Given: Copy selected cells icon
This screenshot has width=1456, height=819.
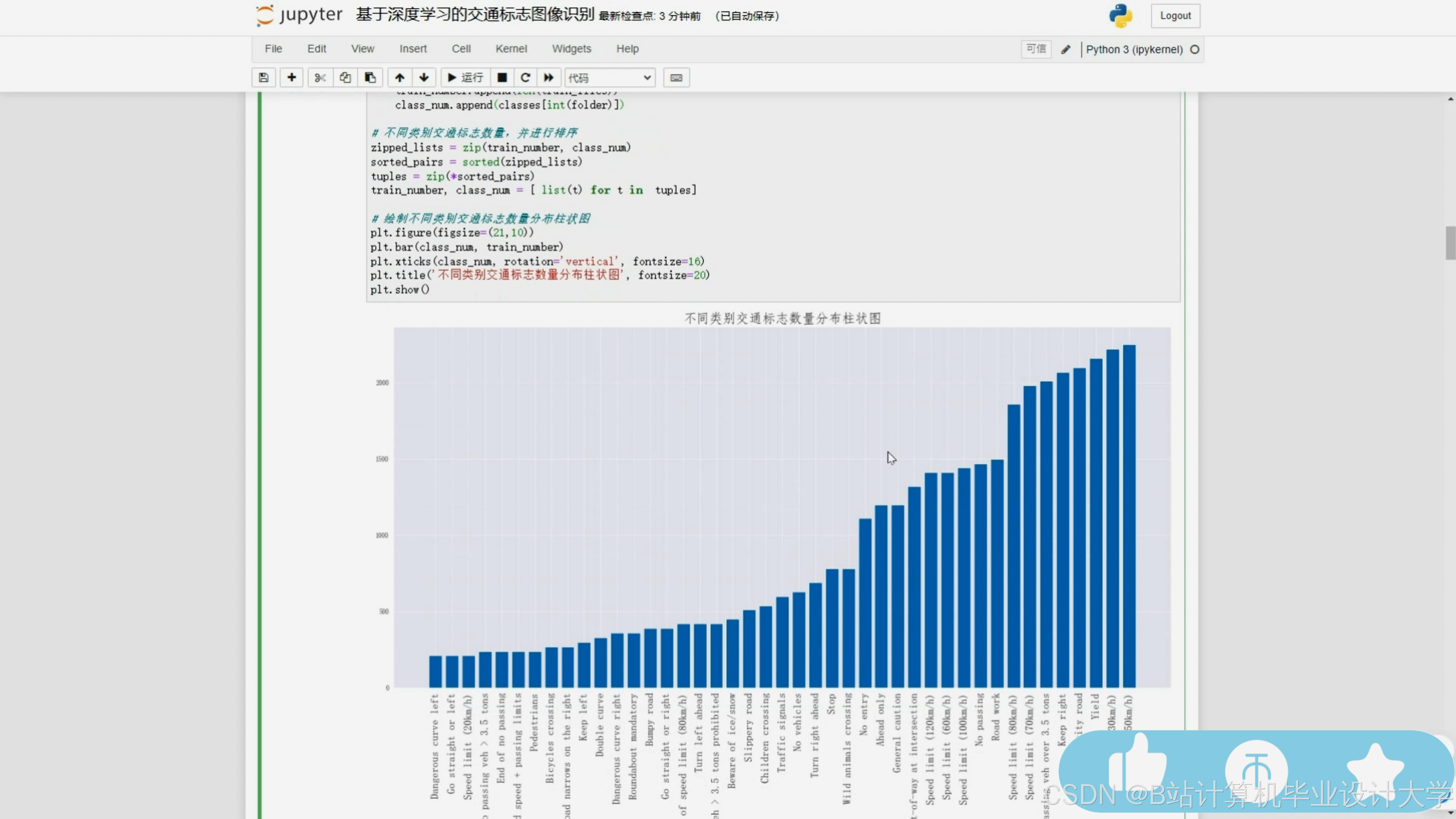Looking at the screenshot, I should pyautogui.click(x=345, y=77).
